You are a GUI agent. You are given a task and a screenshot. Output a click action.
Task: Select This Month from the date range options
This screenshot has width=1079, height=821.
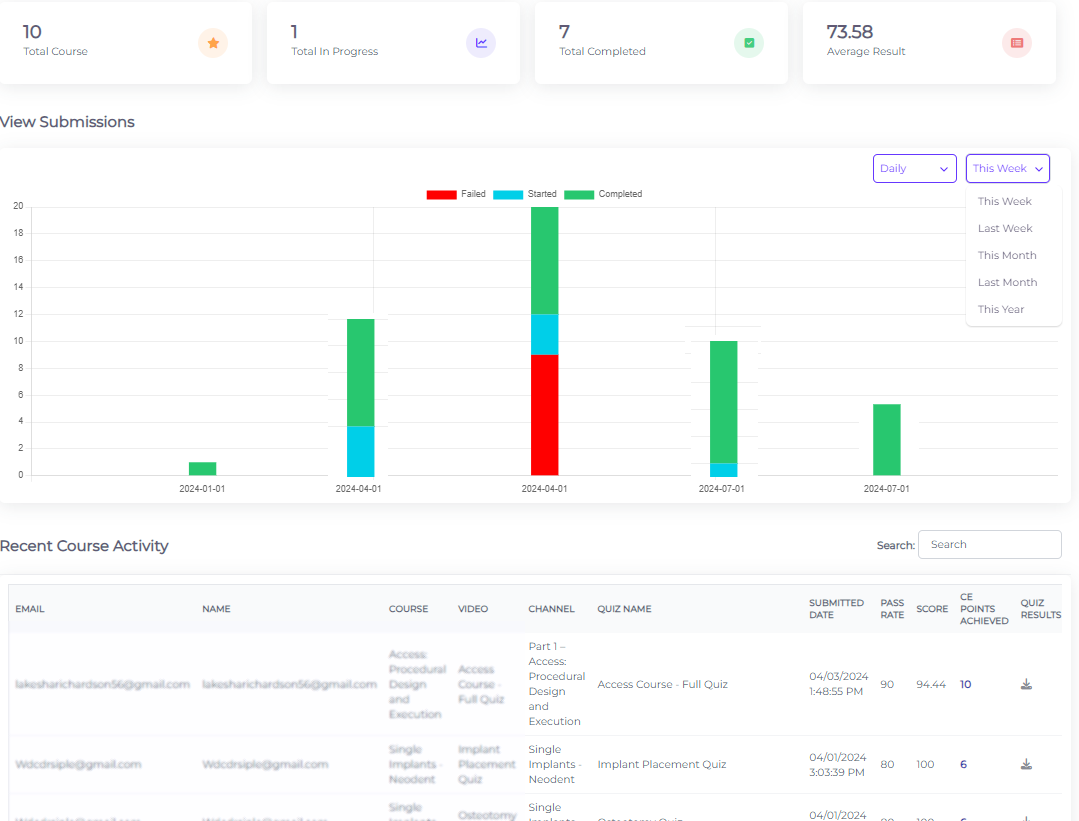[x=1006, y=255]
